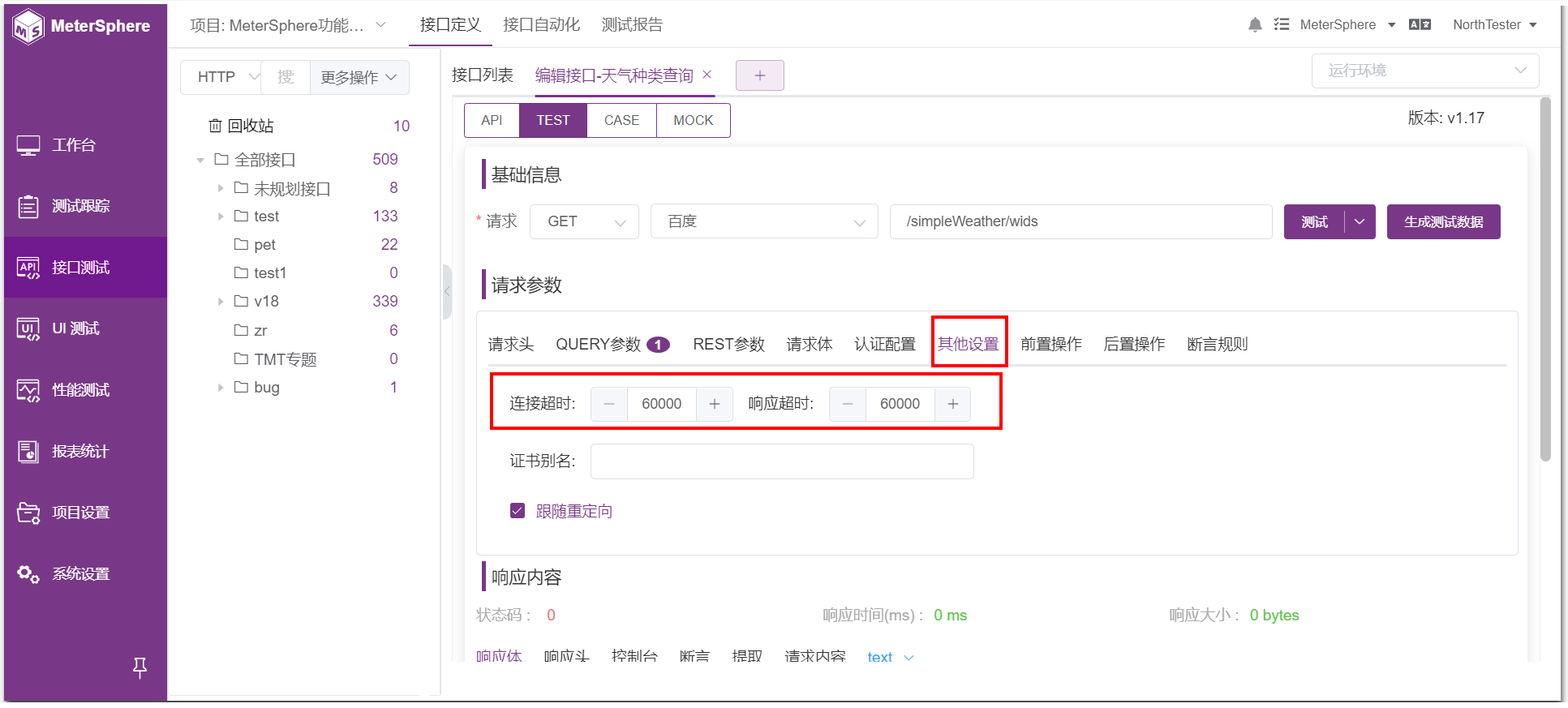Decrease the 连接超时 value
The width and height of the screenshot is (1568, 708).
(609, 404)
